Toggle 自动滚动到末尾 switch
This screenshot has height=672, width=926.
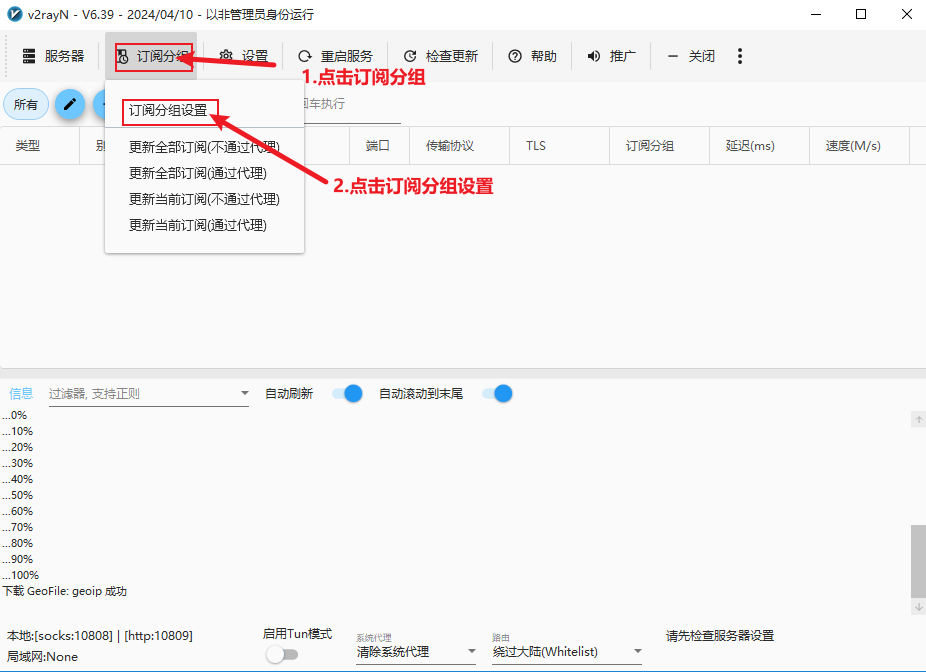pos(497,393)
